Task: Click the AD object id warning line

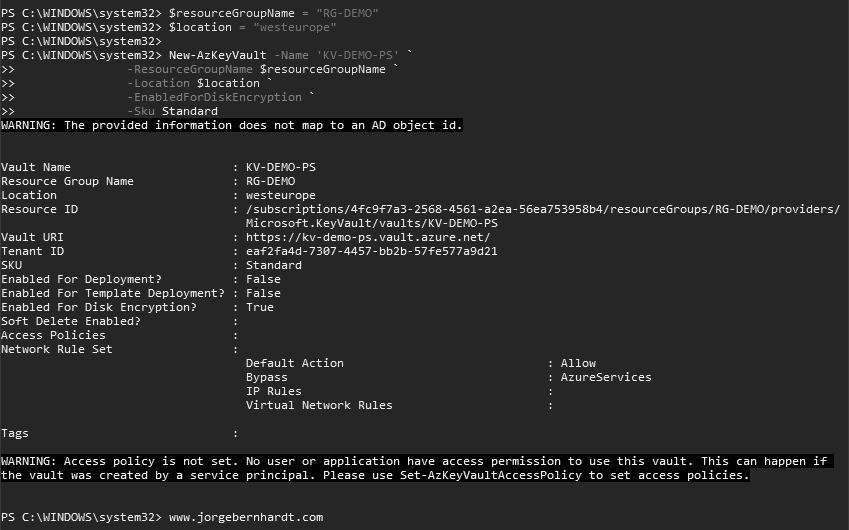Action: point(232,125)
